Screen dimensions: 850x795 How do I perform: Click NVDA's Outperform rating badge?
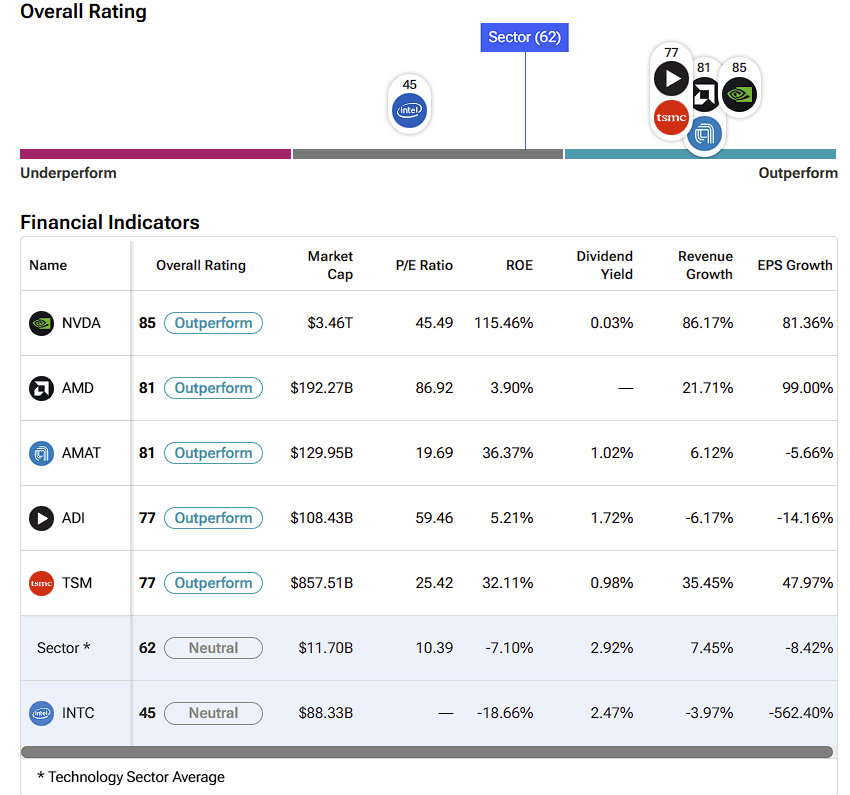point(214,323)
